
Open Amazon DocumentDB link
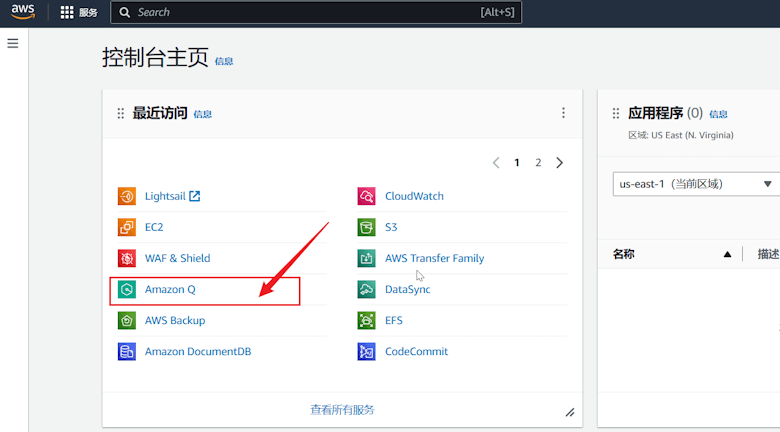point(198,351)
